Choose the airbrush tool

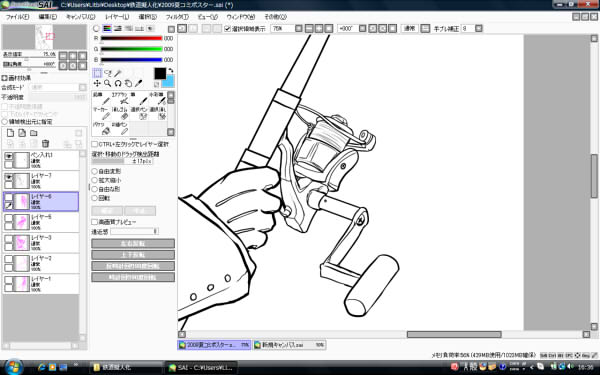tap(120, 98)
